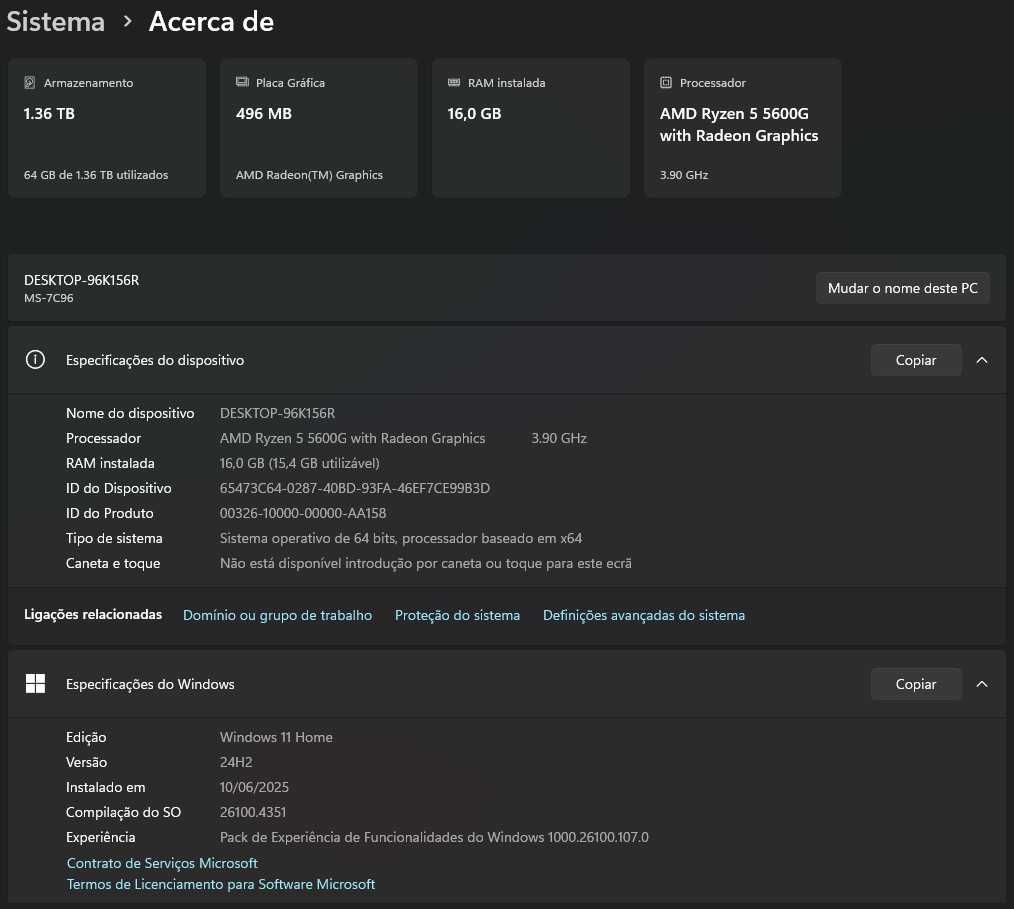
Task: Open Contrato de Serviços Microsoft link
Action: (x=162, y=863)
